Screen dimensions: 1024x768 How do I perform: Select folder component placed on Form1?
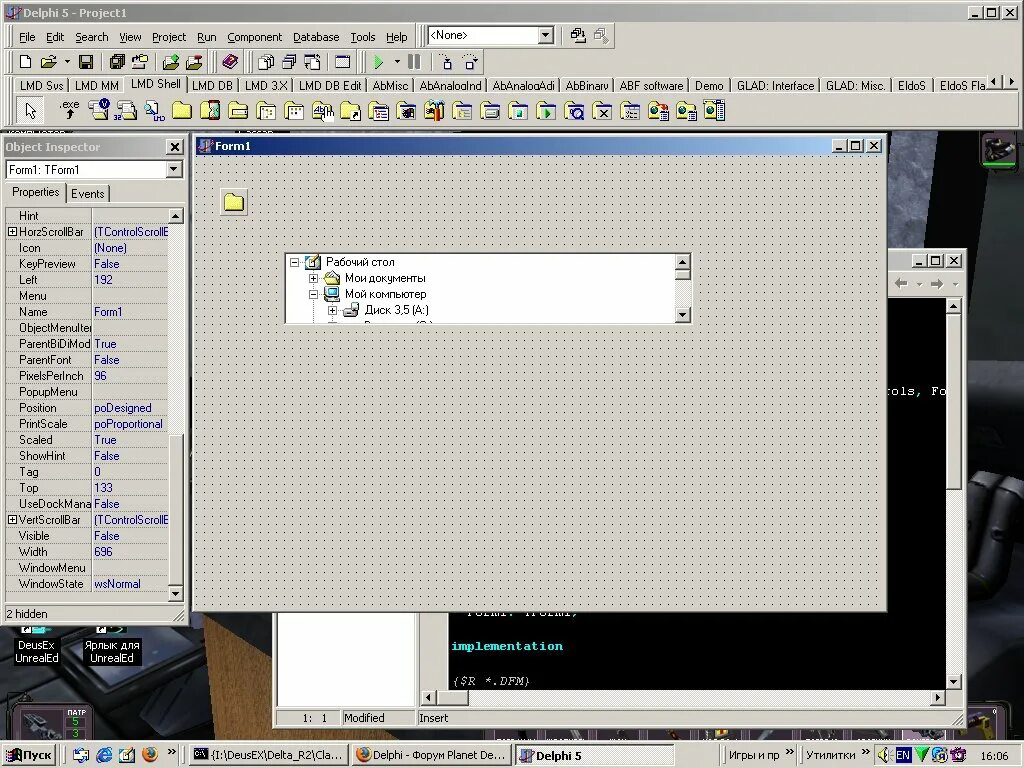point(234,202)
